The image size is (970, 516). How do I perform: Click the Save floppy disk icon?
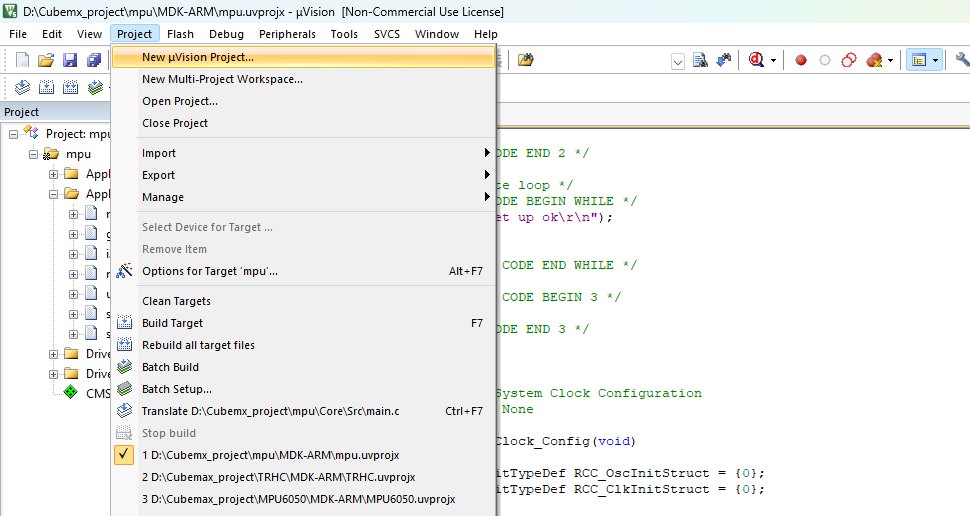pyautogui.click(x=70, y=60)
